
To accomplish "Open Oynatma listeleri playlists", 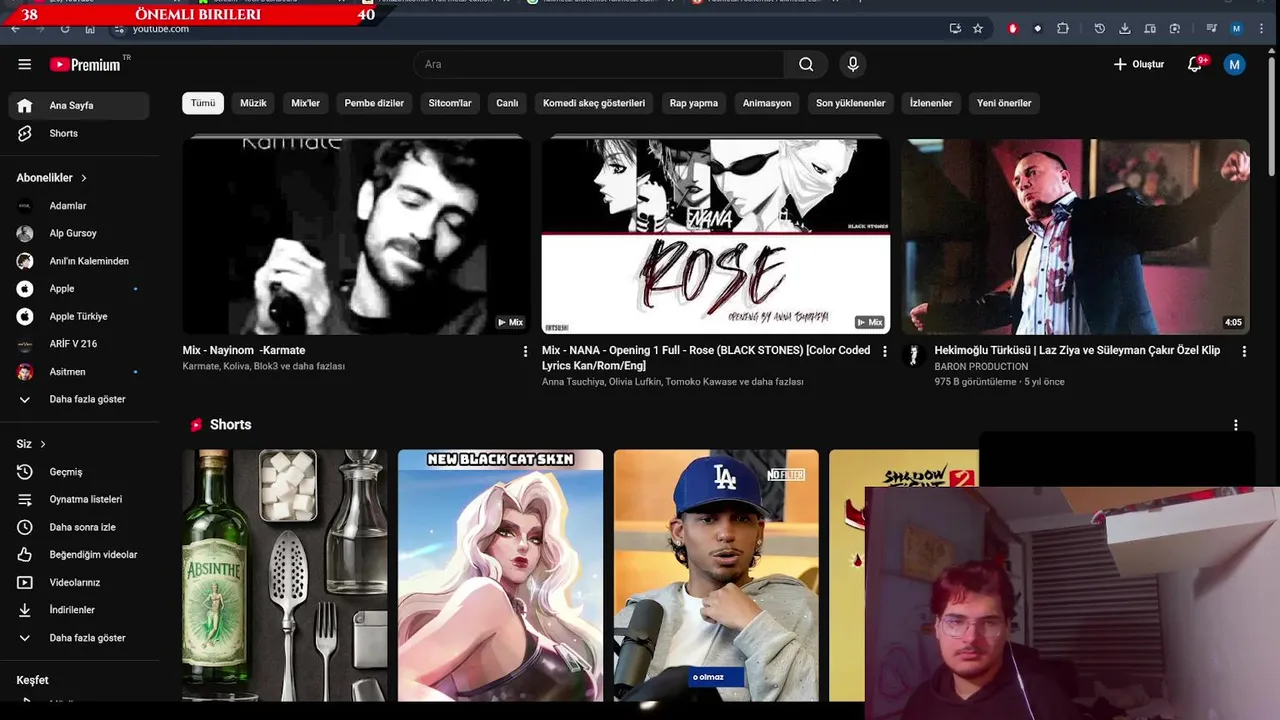I will click(79, 499).
